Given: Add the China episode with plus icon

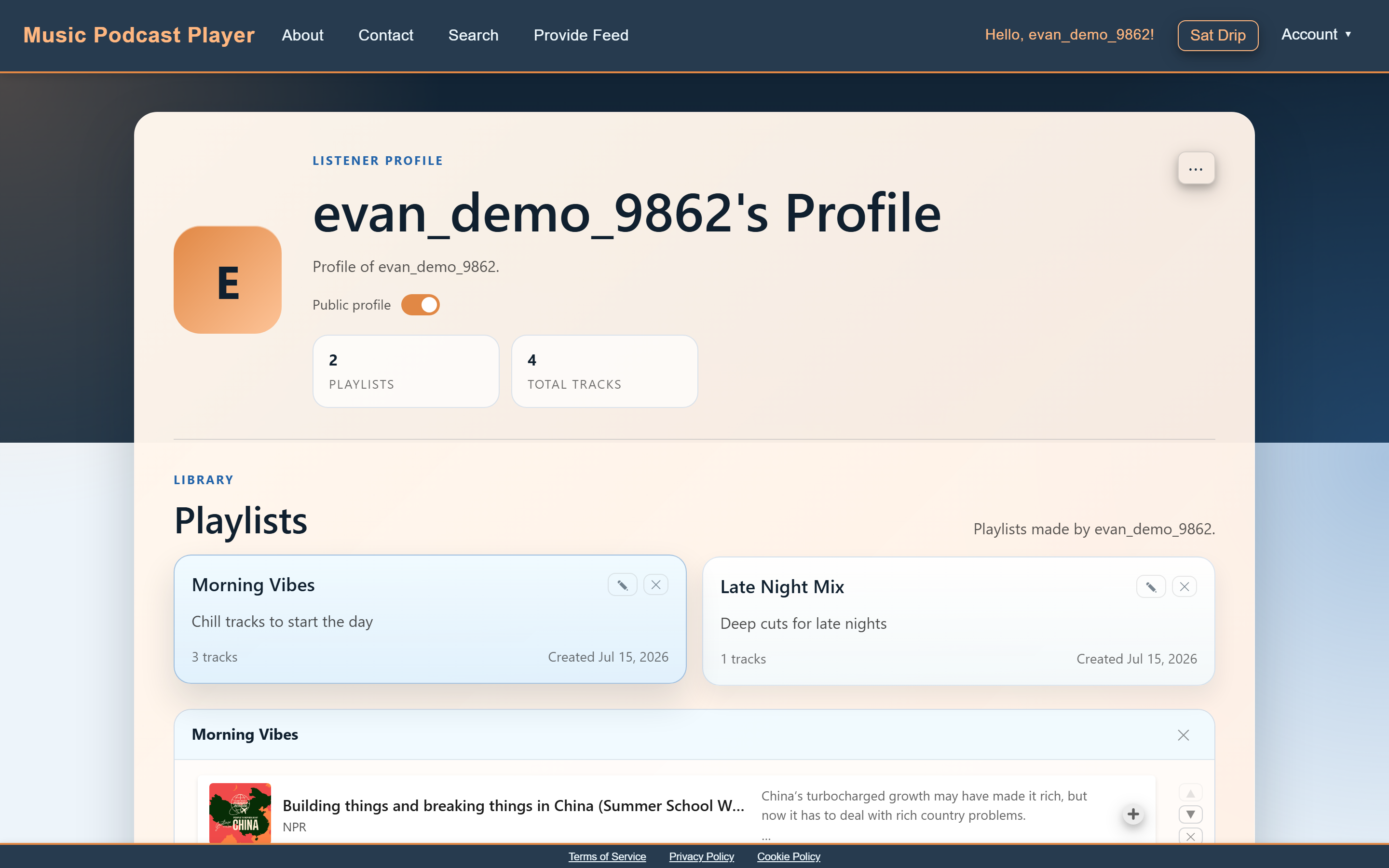Looking at the screenshot, I should [1133, 814].
